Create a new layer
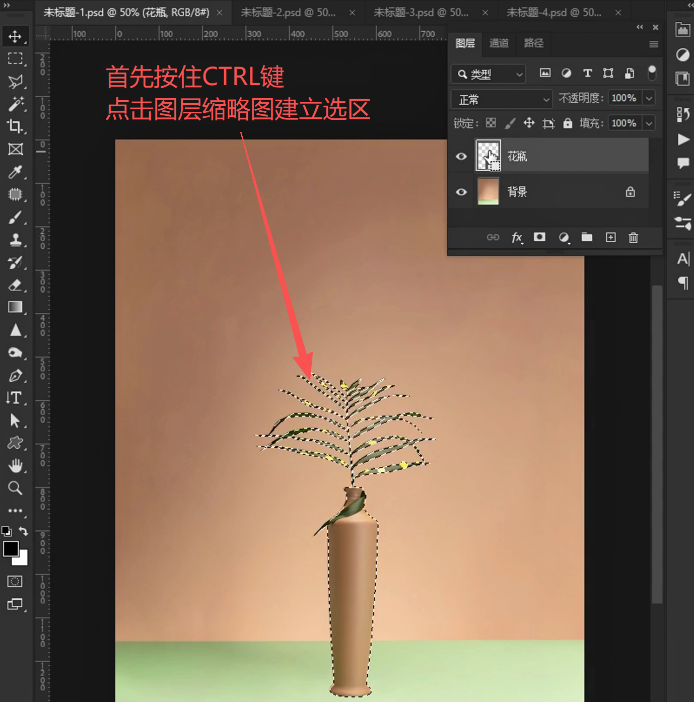 point(611,237)
